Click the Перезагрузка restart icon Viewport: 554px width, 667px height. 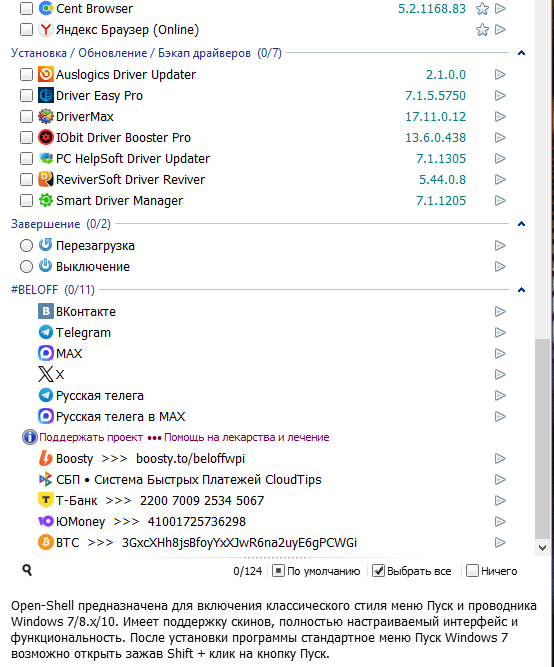pyautogui.click(x=46, y=245)
